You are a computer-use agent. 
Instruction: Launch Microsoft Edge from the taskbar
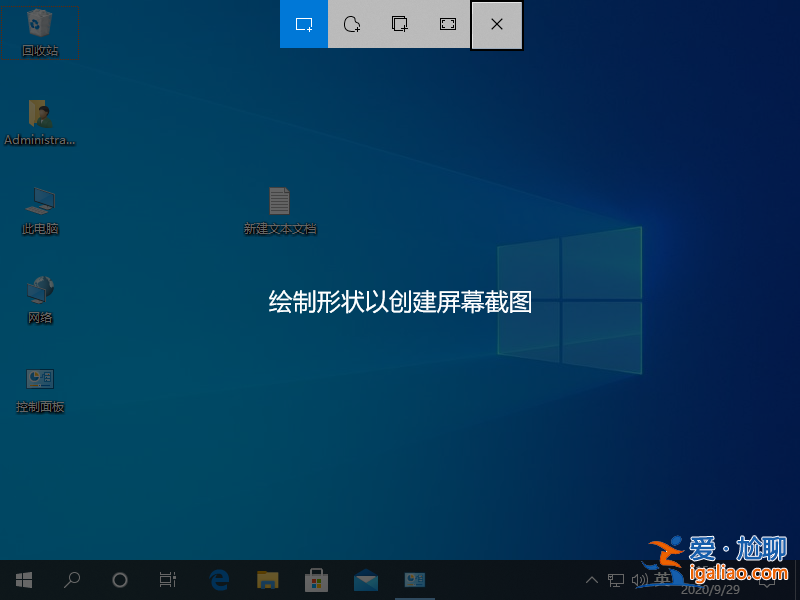(219, 579)
